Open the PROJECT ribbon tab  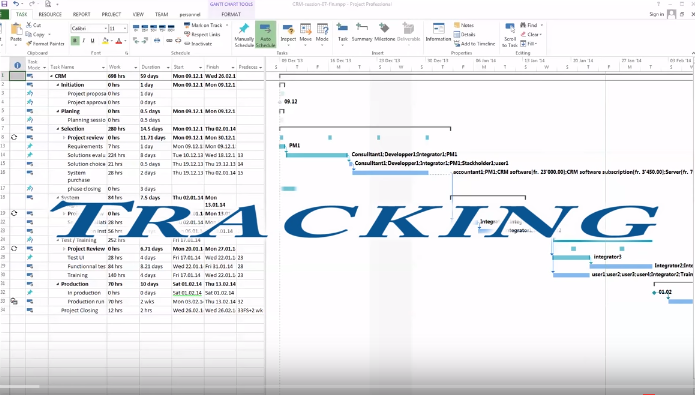[x=111, y=14]
